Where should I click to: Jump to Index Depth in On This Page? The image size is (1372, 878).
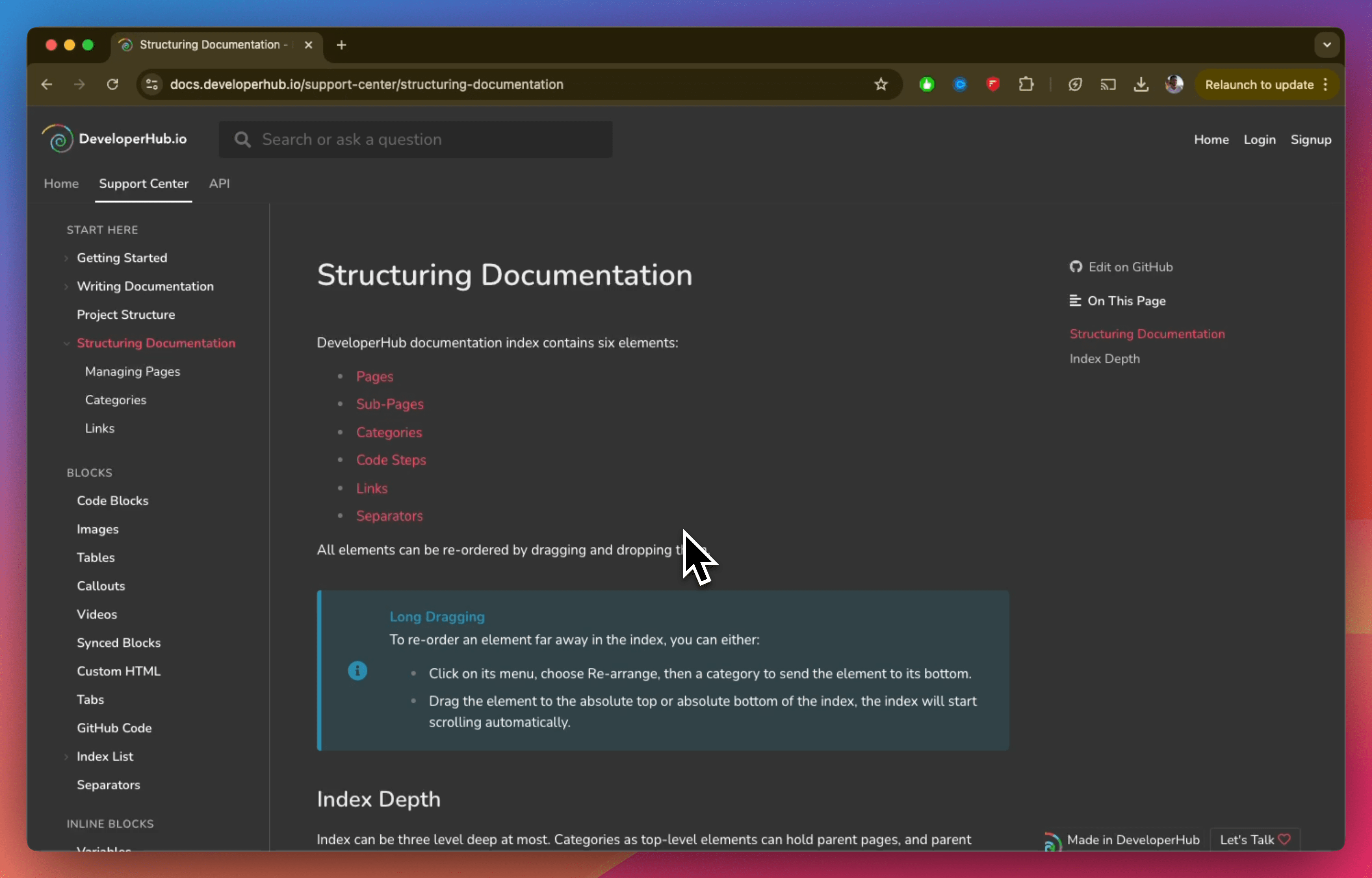click(x=1104, y=359)
